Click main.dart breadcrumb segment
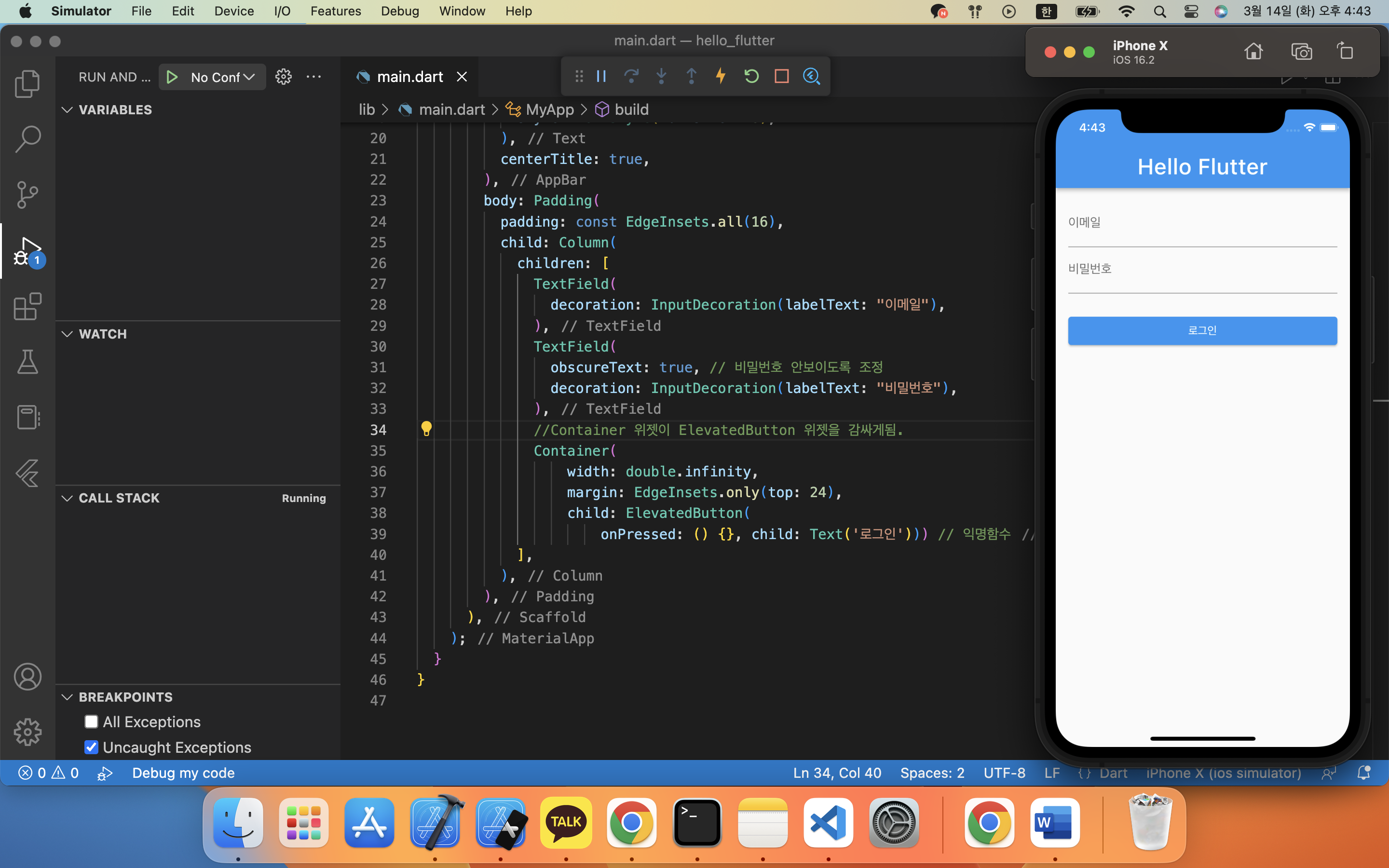Viewport: 1389px width, 868px height. click(452, 109)
